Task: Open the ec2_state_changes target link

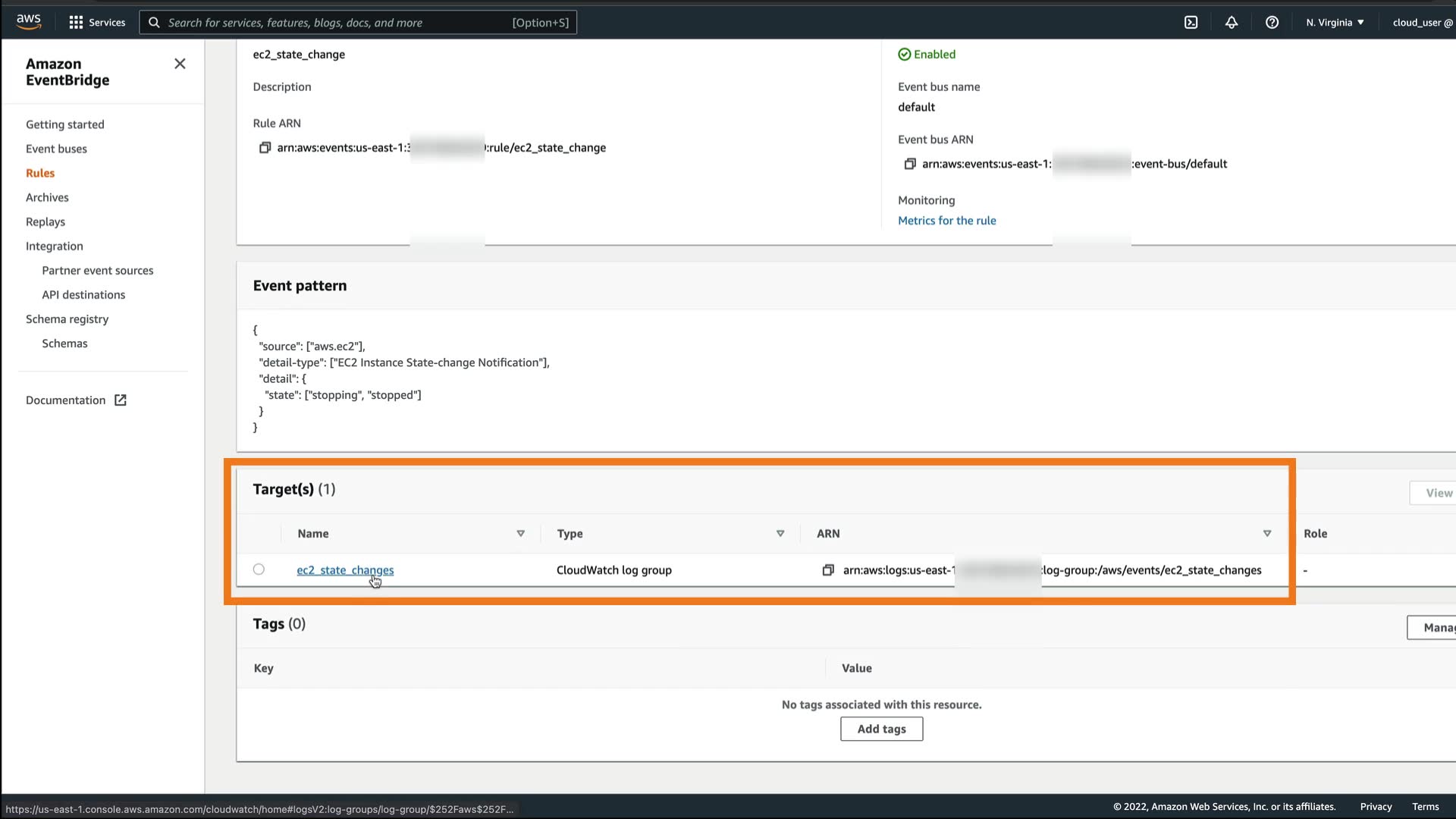Action: pos(345,570)
